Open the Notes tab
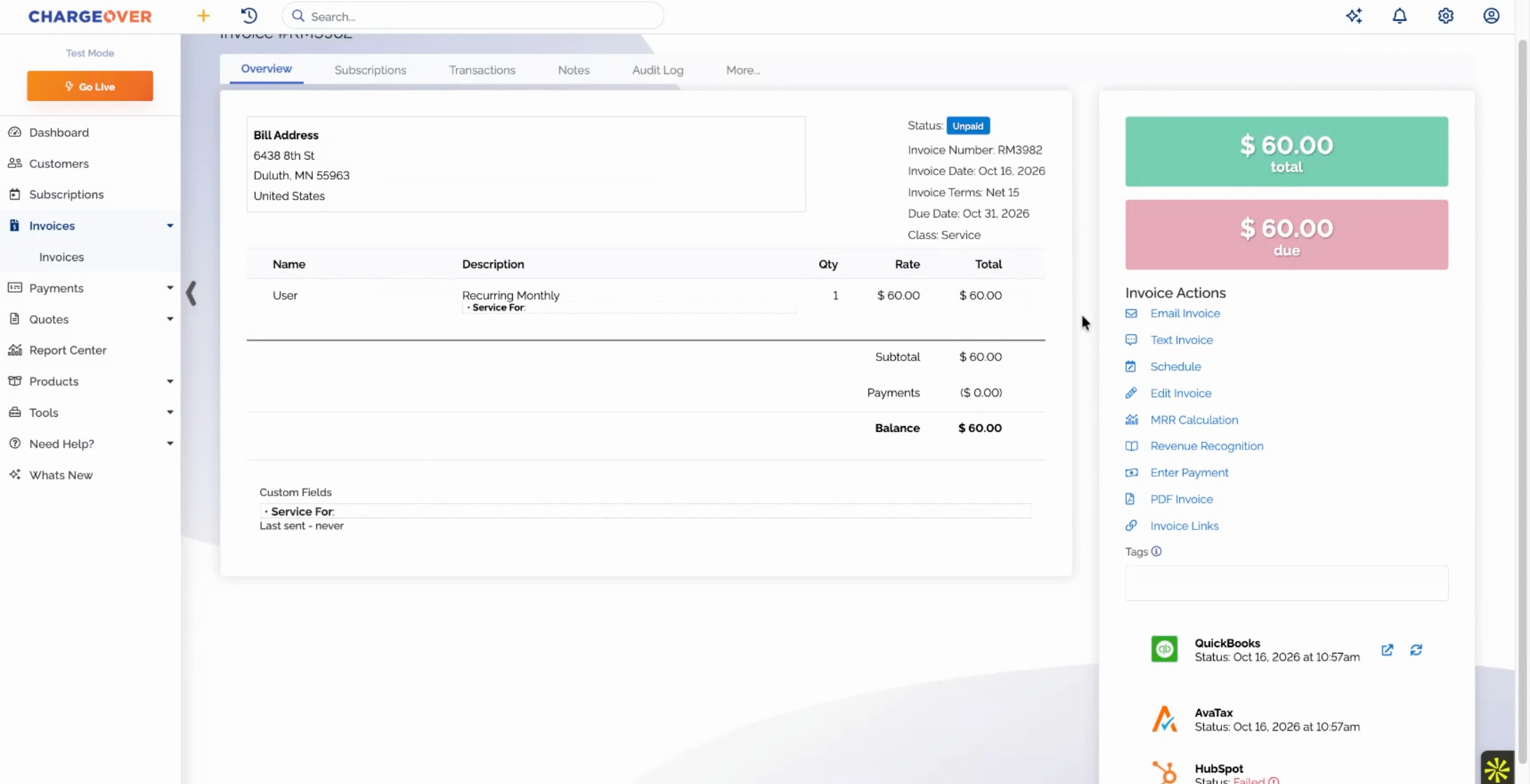This screenshot has height=784, width=1530. [573, 70]
